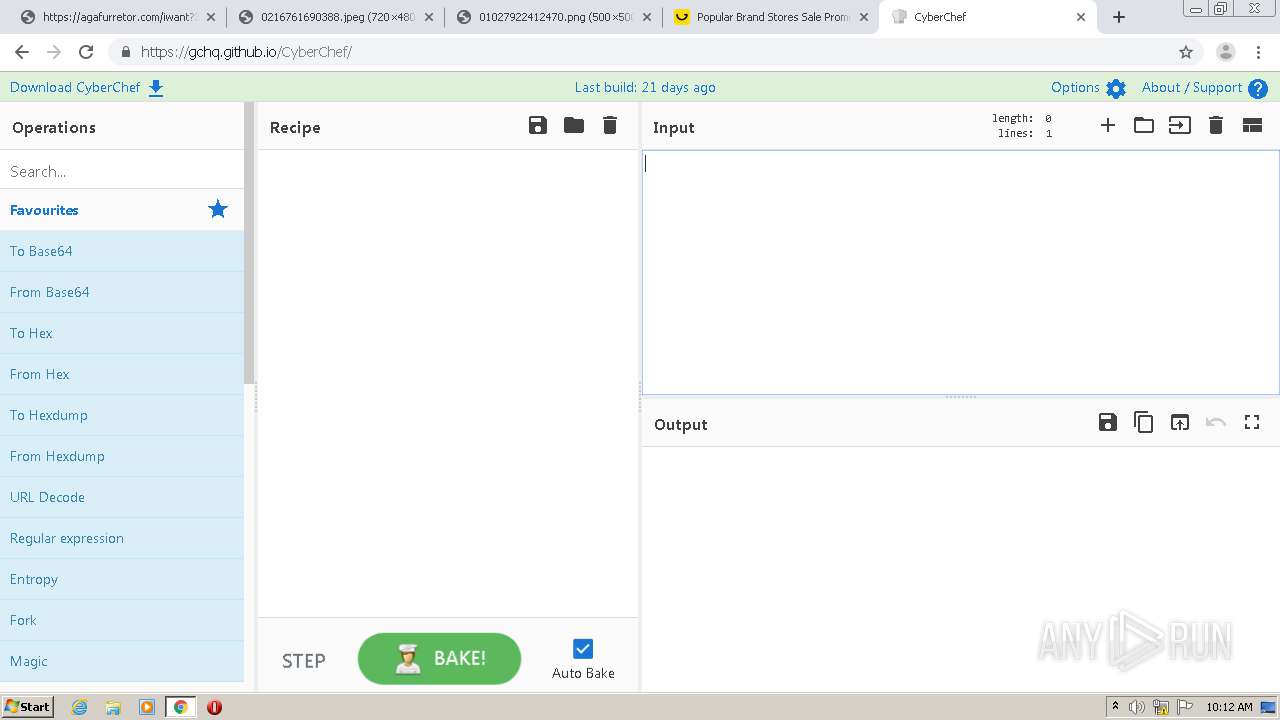Switch to Popular Brand Stores Sale tab
The height and width of the screenshot is (720, 1280).
tap(770, 17)
